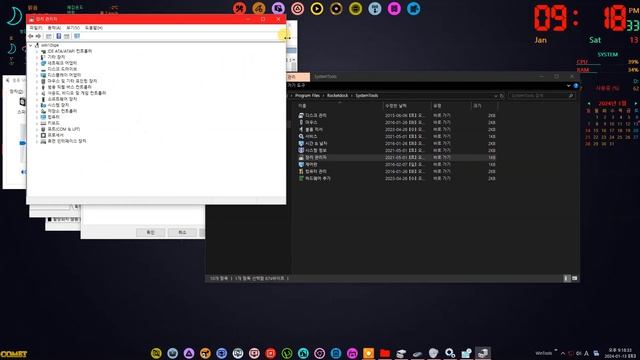Click the orange square icon on the taskbar

pyautogui.click(x=368, y=353)
